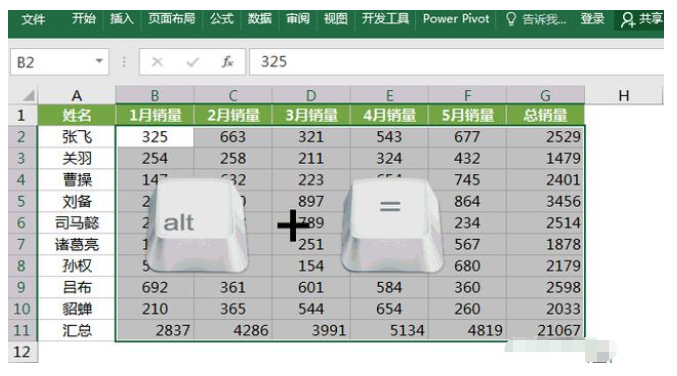Click the insert function fx icon
Viewport: 677px width, 376px height.
(x=228, y=62)
